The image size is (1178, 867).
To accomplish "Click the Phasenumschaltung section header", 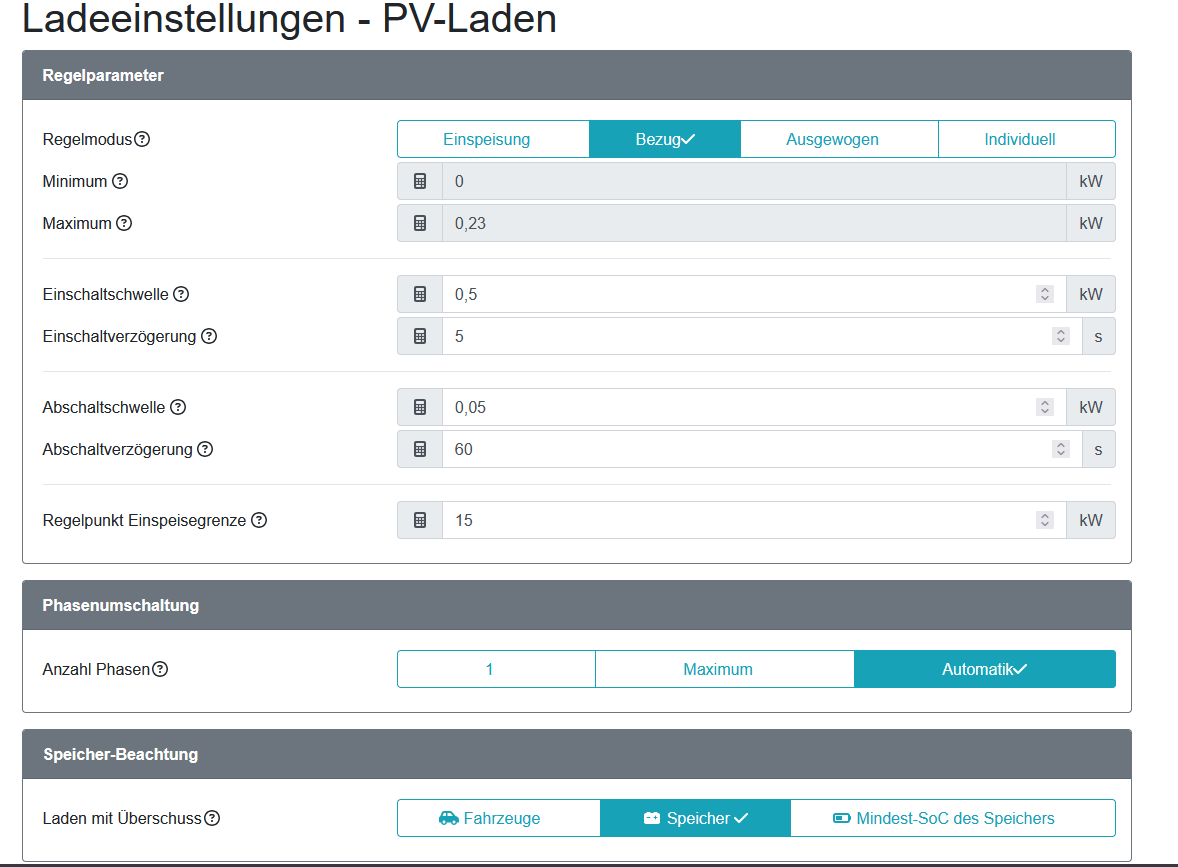I will (x=577, y=606).
